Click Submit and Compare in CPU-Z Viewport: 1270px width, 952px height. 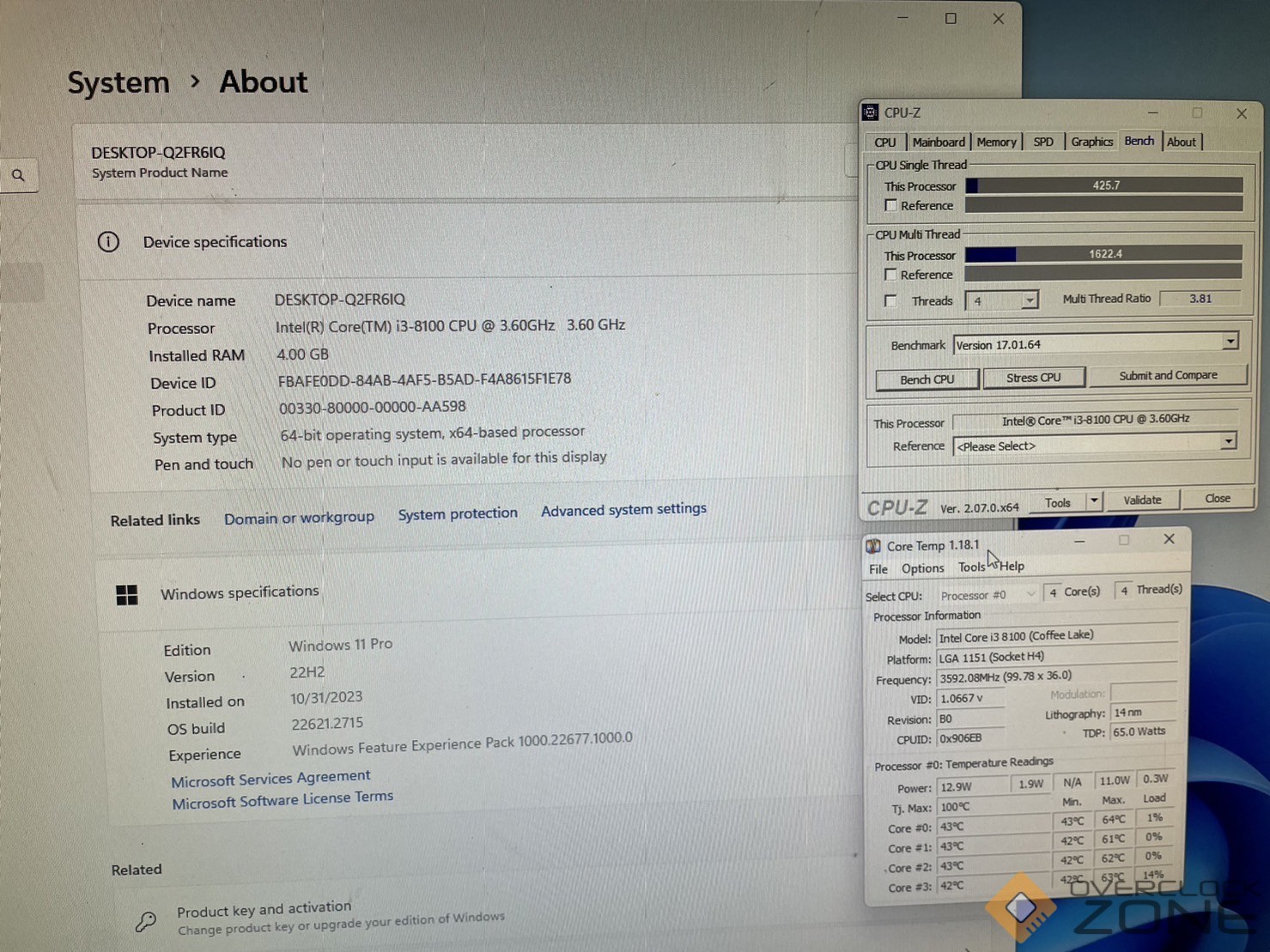pyautogui.click(x=1168, y=375)
